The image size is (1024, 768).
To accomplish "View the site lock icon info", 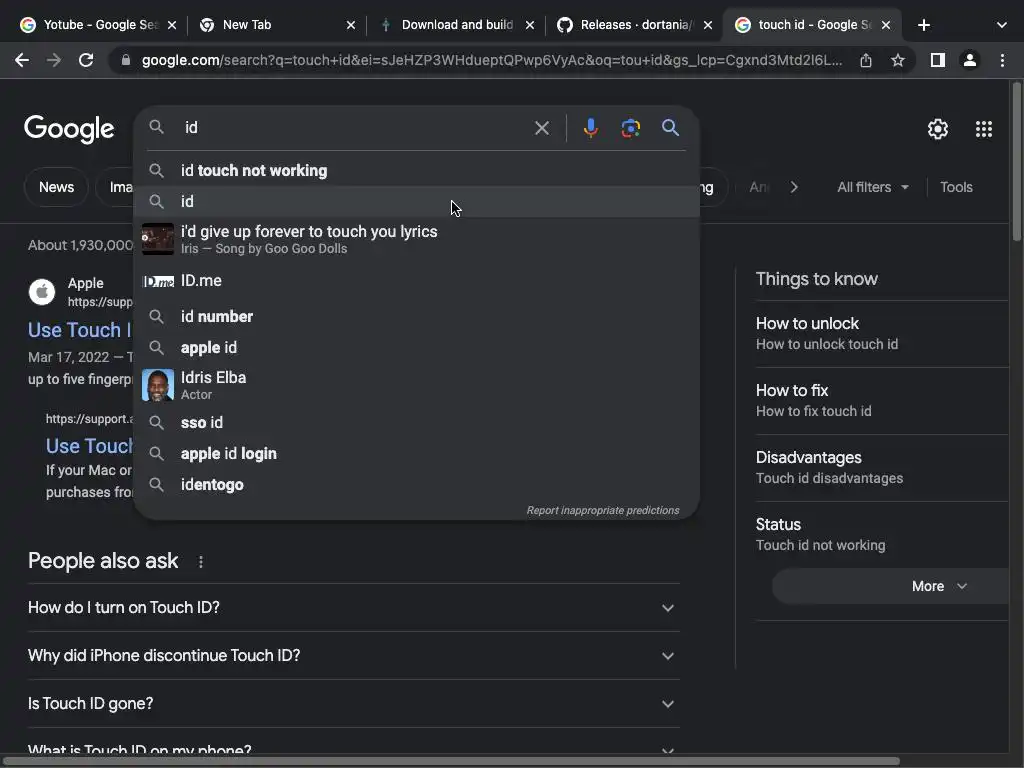I will click(126, 60).
